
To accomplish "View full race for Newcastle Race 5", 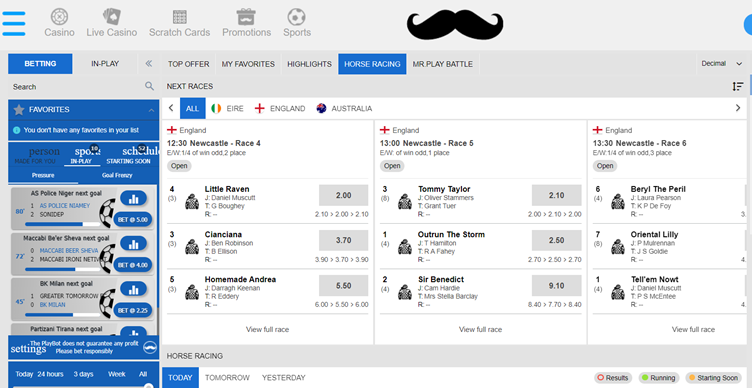I will click(x=481, y=329).
